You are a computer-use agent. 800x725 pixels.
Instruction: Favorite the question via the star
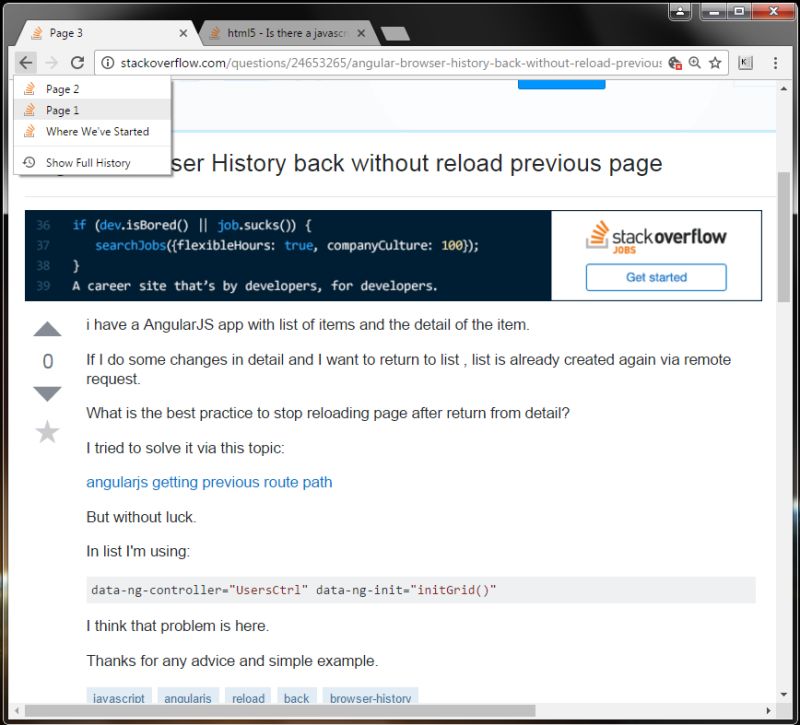(x=47, y=431)
